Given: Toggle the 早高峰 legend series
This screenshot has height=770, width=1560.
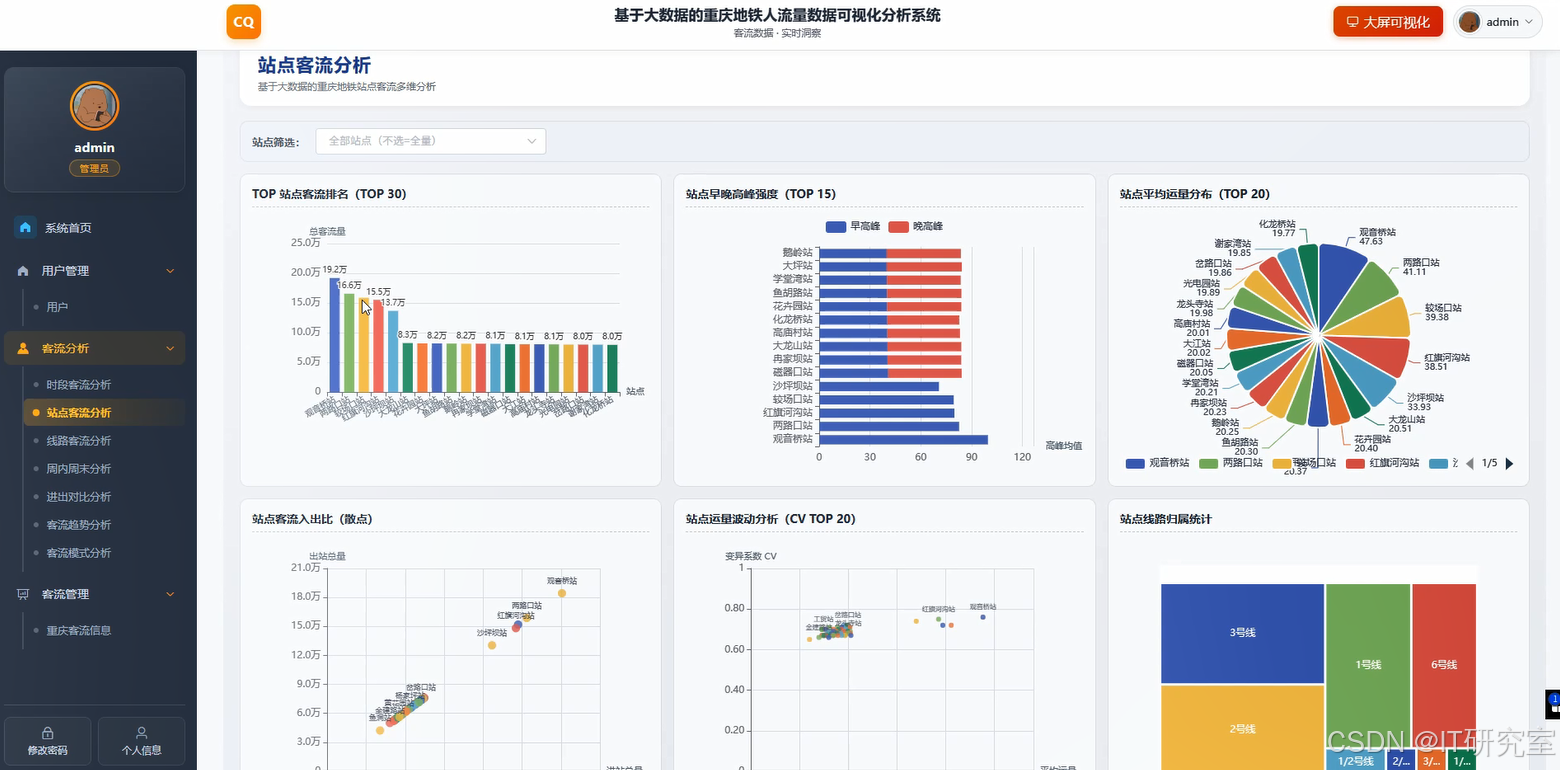Looking at the screenshot, I should tap(851, 227).
